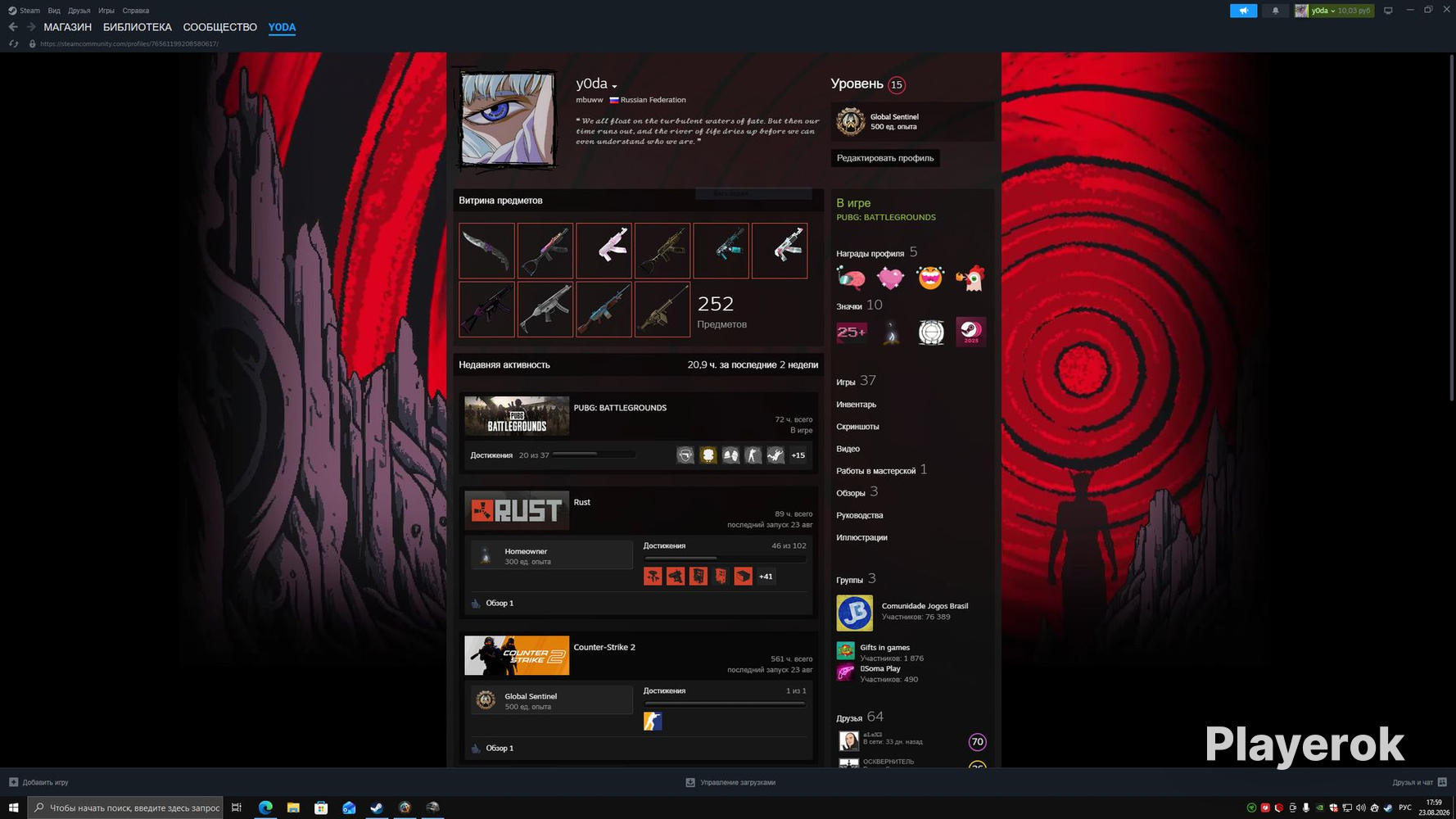Open the Скриншоты link

pyautogui.click(x=857, y=427)
